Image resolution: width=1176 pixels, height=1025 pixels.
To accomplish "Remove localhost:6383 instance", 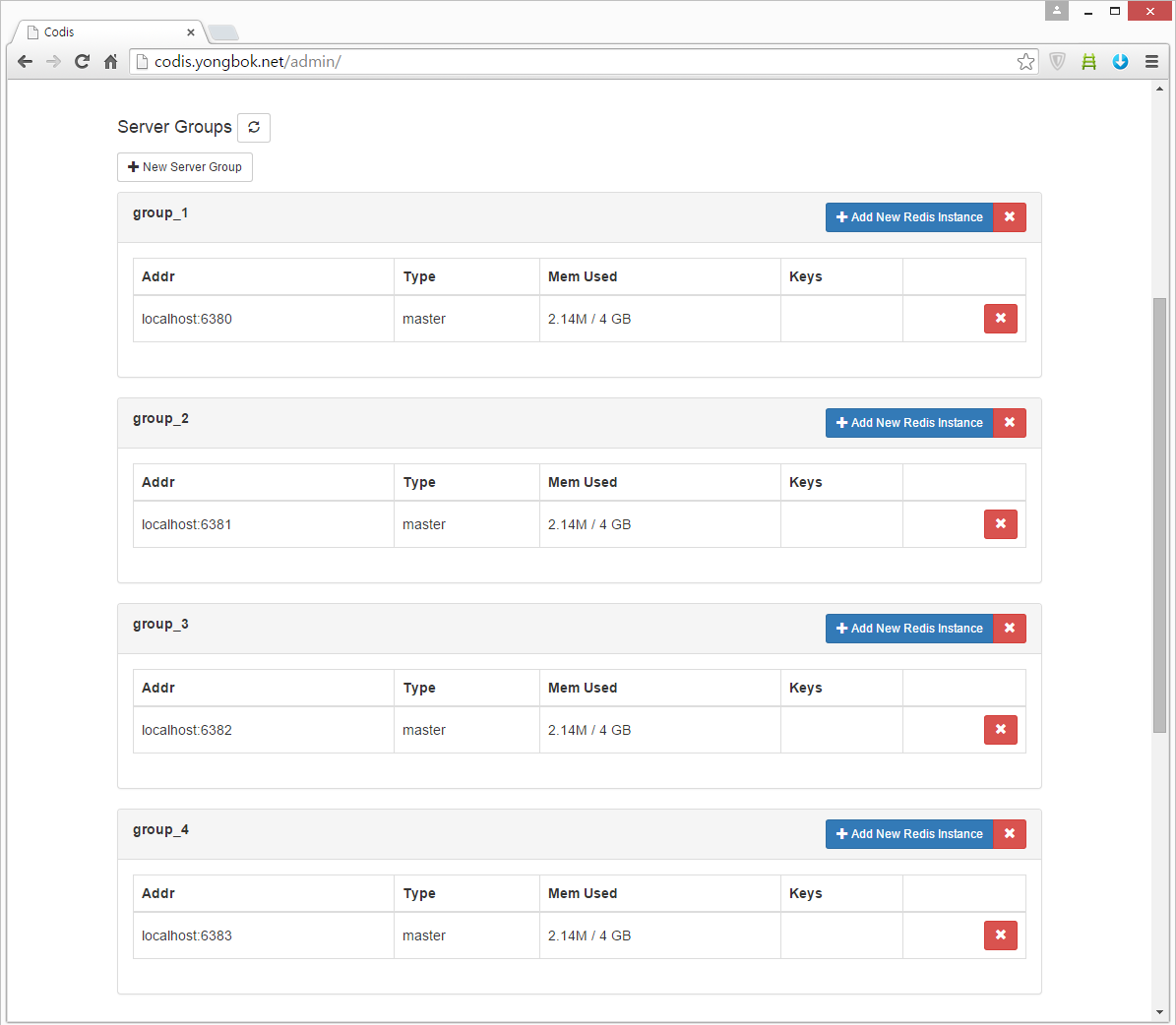I will click(x=1001, y=935).
